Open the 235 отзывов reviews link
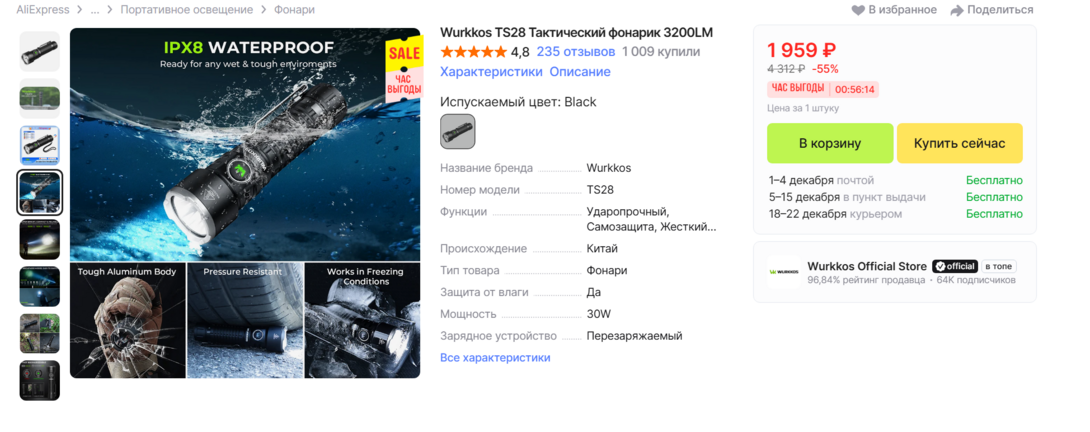Viewport: 1090px width, 432px height. pyautogui.click(x=576, y=51)
